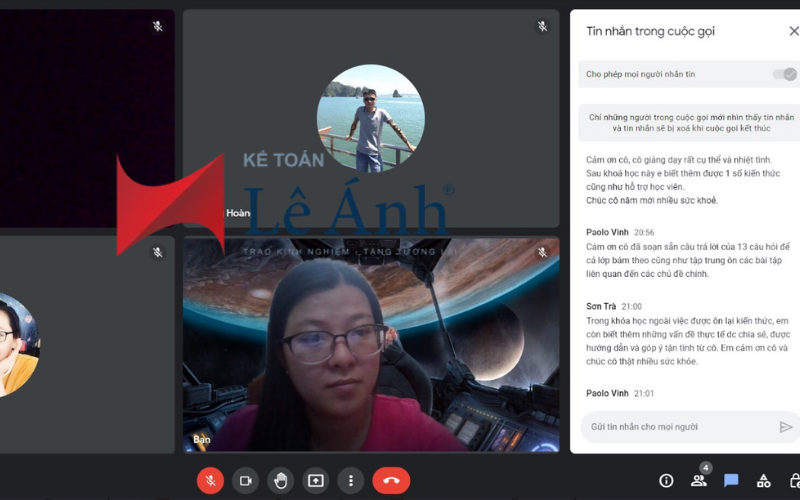This screenshot has height=500, width=800.
Task: Click the muted mic icon on the Hoàng tile
Action: click(x=542, y=26)
